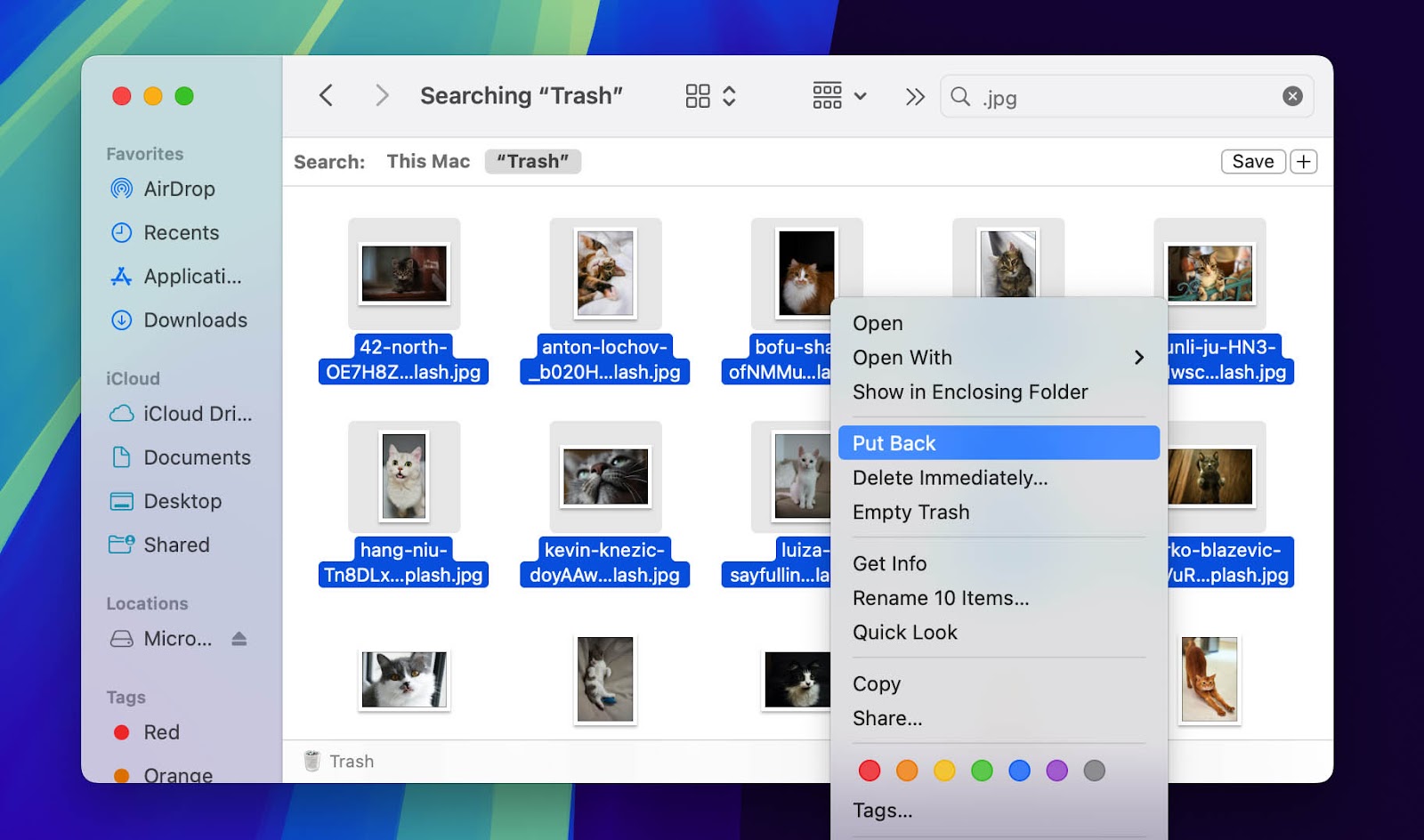Click the file name 42-north-OE7H8Z...lash.jpg

[403, 359]
